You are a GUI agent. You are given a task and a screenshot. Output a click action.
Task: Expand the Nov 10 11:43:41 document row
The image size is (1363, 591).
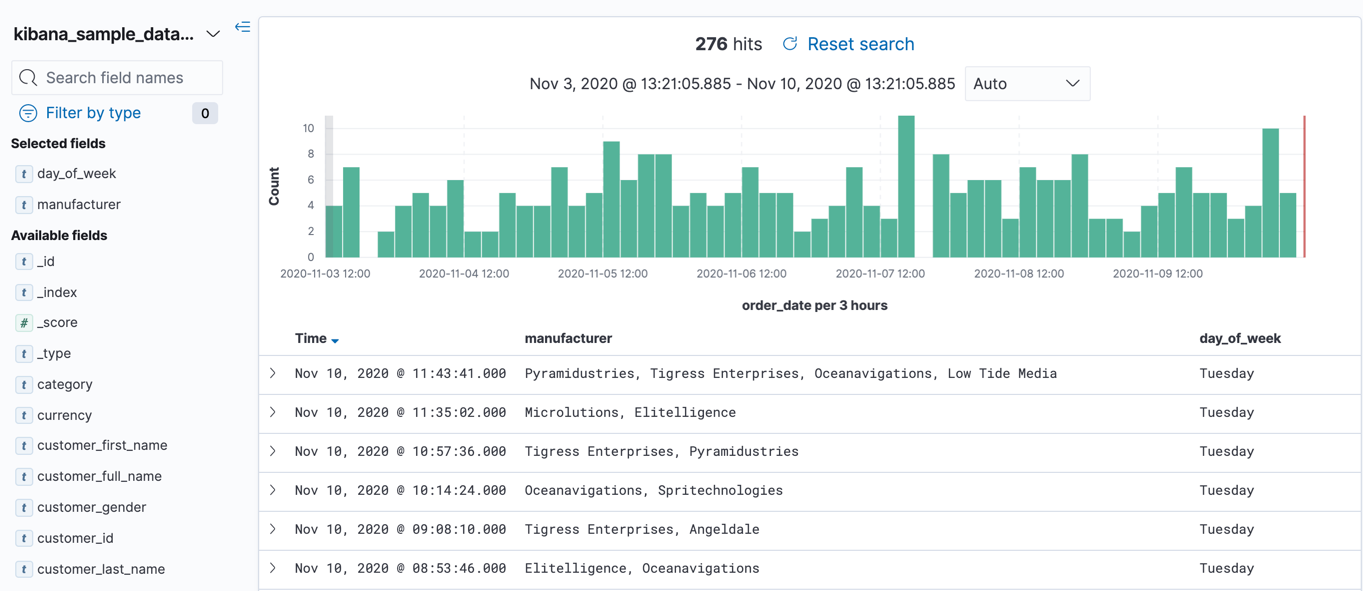[273, 374]
